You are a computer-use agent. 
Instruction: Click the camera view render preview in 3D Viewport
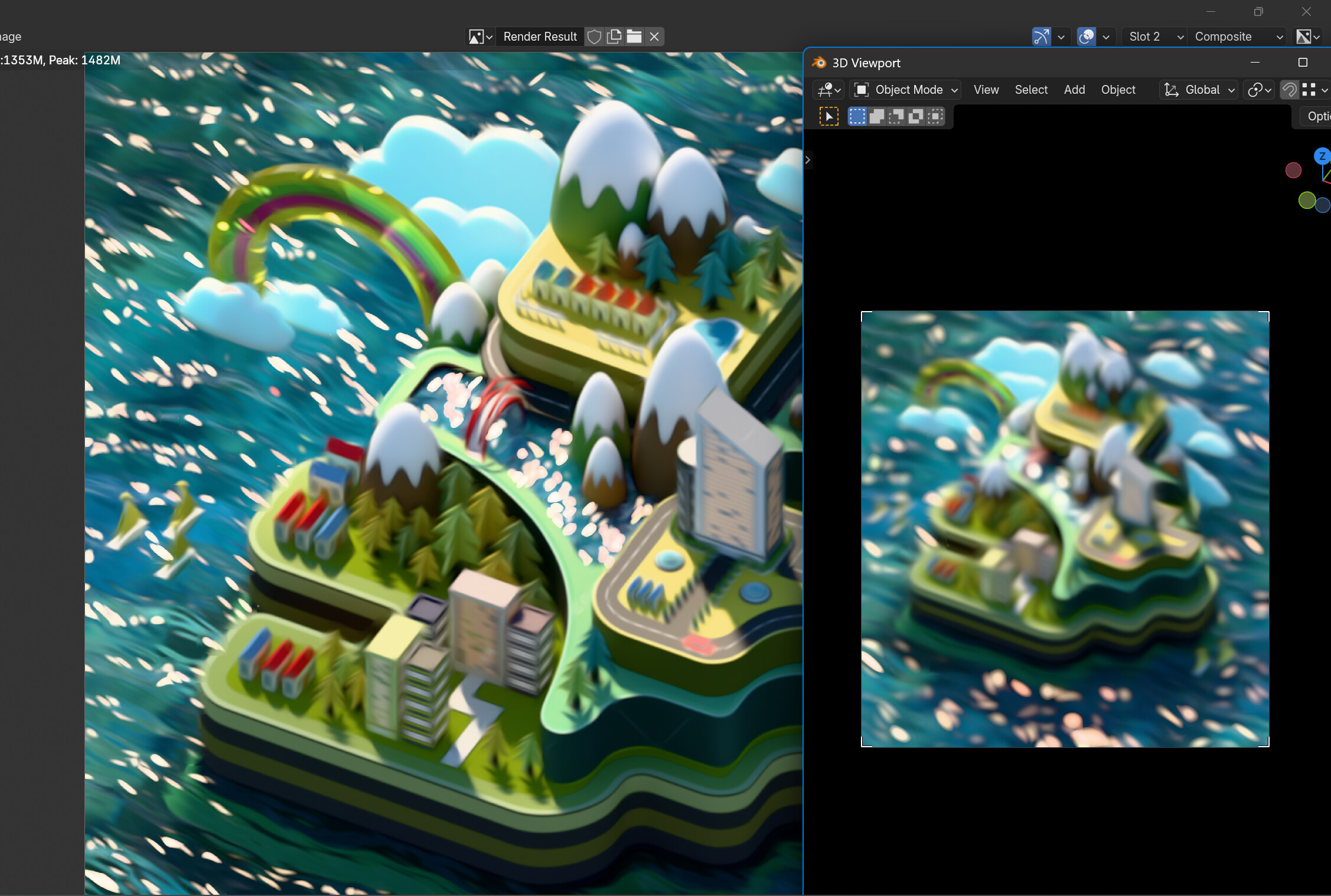coord(1065,529)
